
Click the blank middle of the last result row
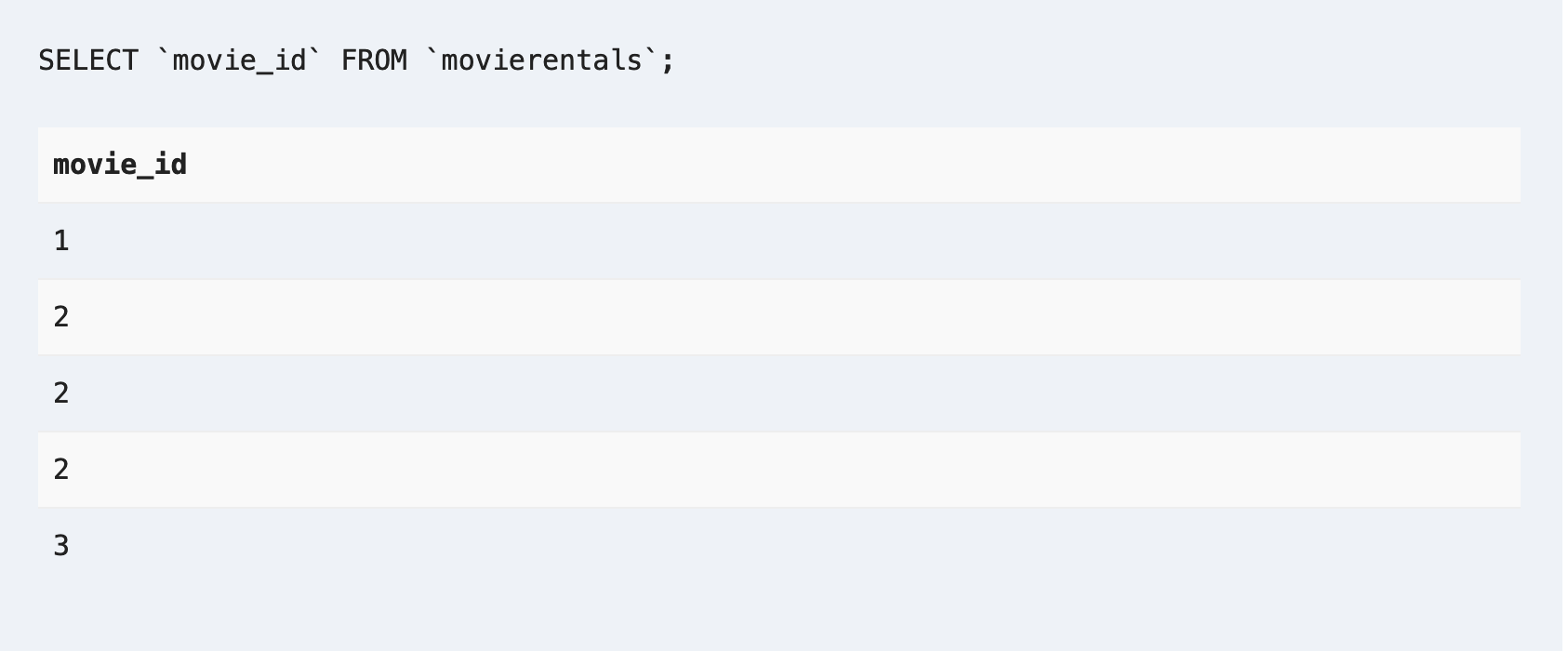(x=779, y=546)
